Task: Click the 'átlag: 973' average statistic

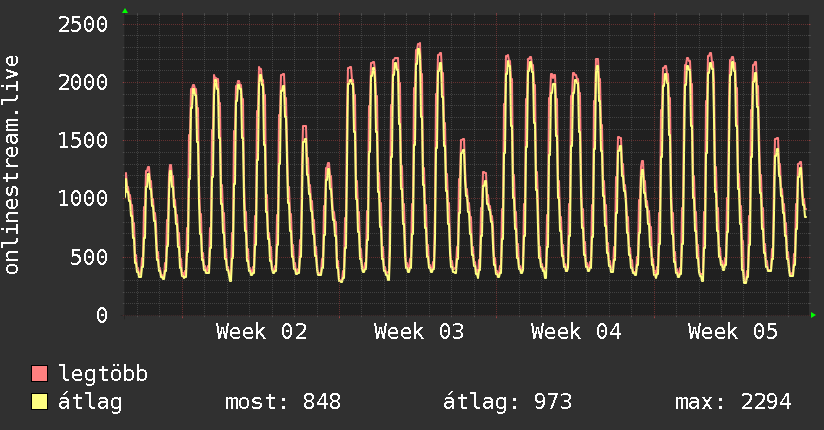Action: 507,402
